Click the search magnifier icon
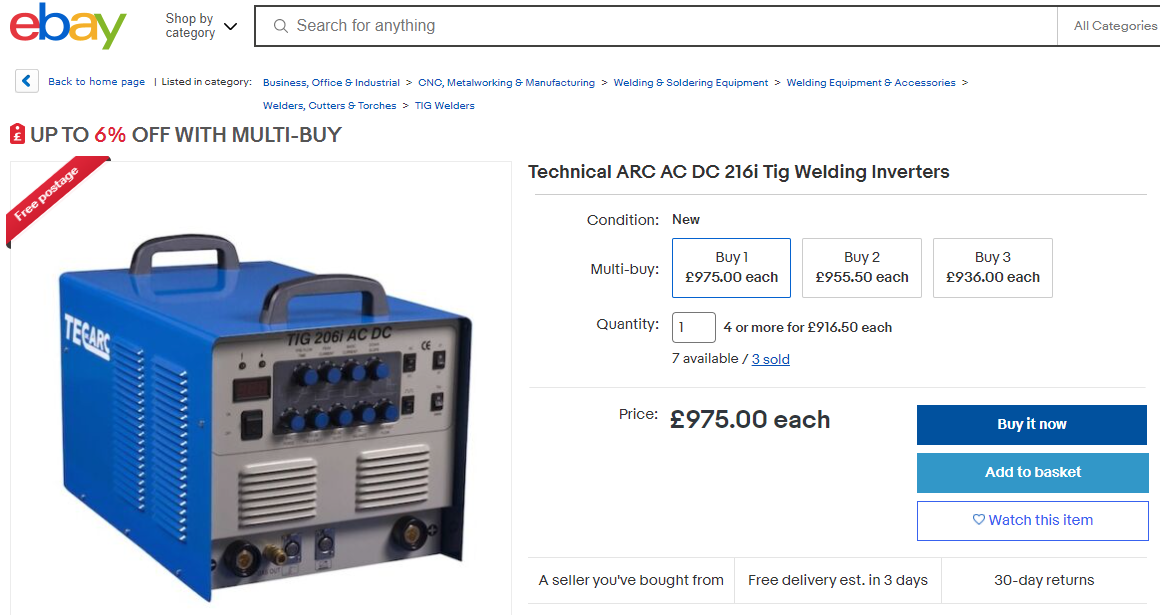 (x=281, y=26)
